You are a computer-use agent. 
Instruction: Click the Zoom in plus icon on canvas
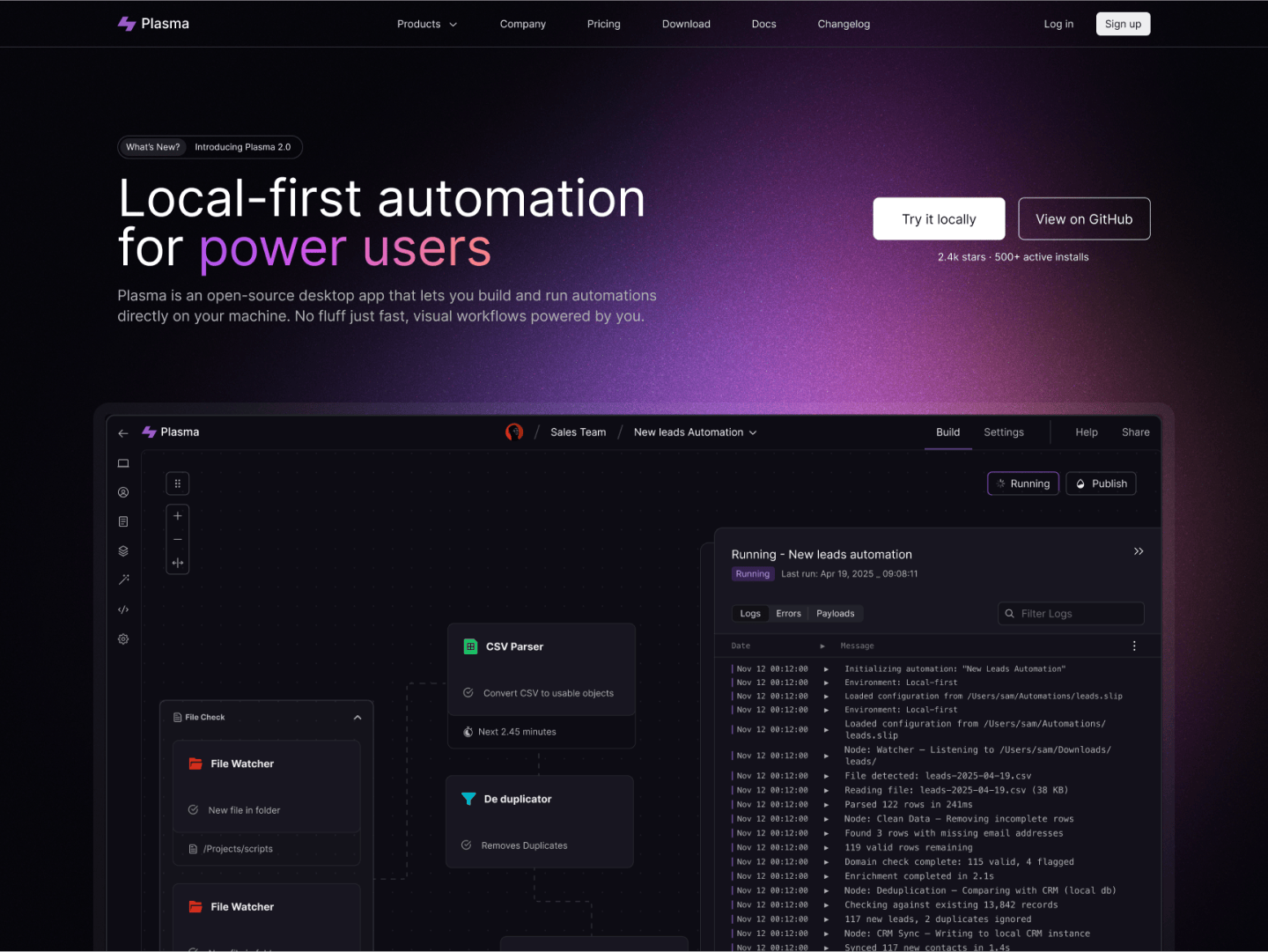(177, 515)
